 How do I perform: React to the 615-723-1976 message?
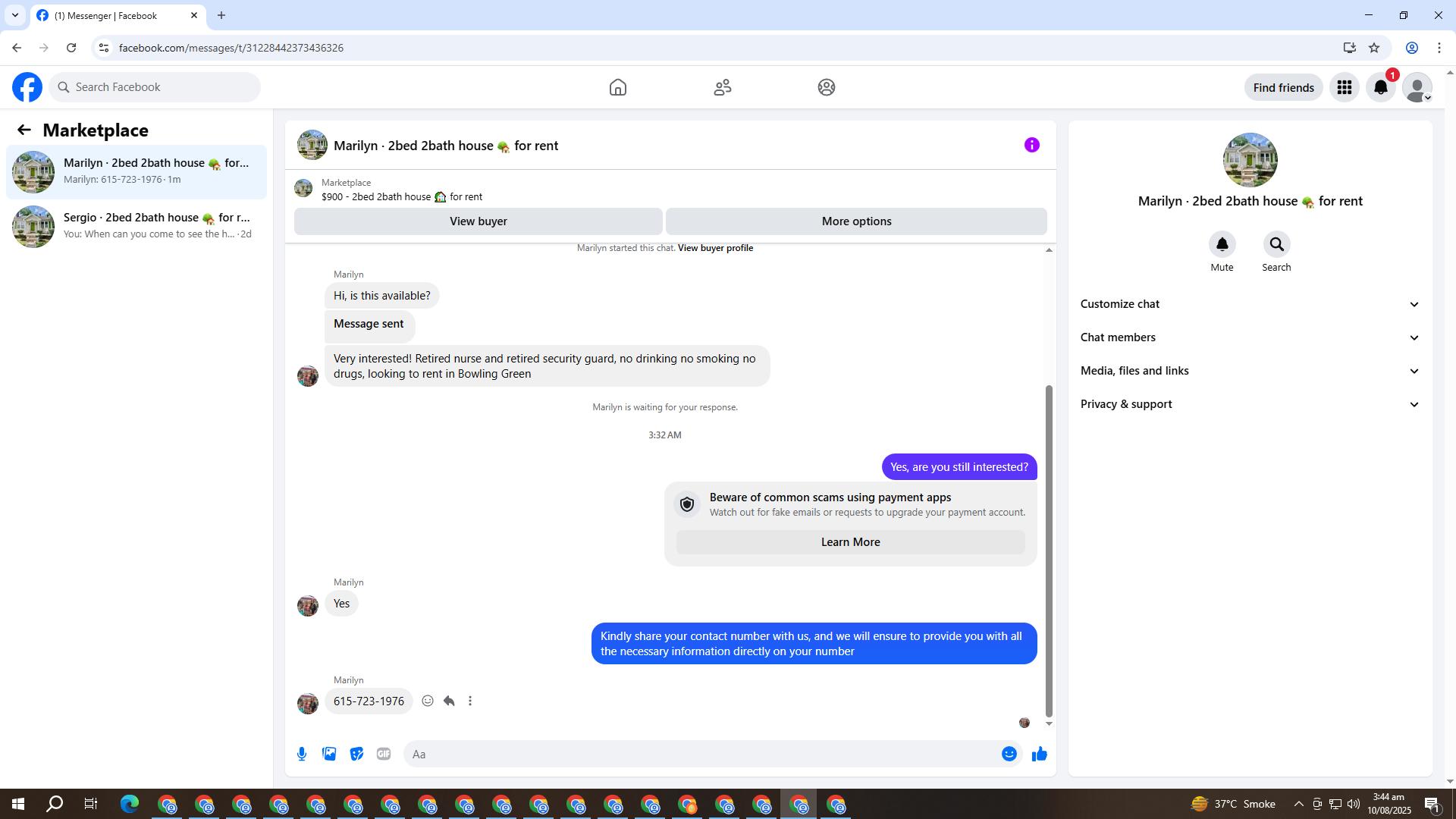point(428,701)
